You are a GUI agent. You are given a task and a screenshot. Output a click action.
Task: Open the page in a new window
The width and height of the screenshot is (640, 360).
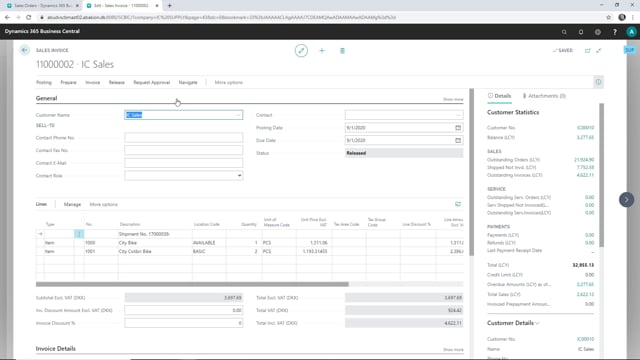(x=587, y=51)
